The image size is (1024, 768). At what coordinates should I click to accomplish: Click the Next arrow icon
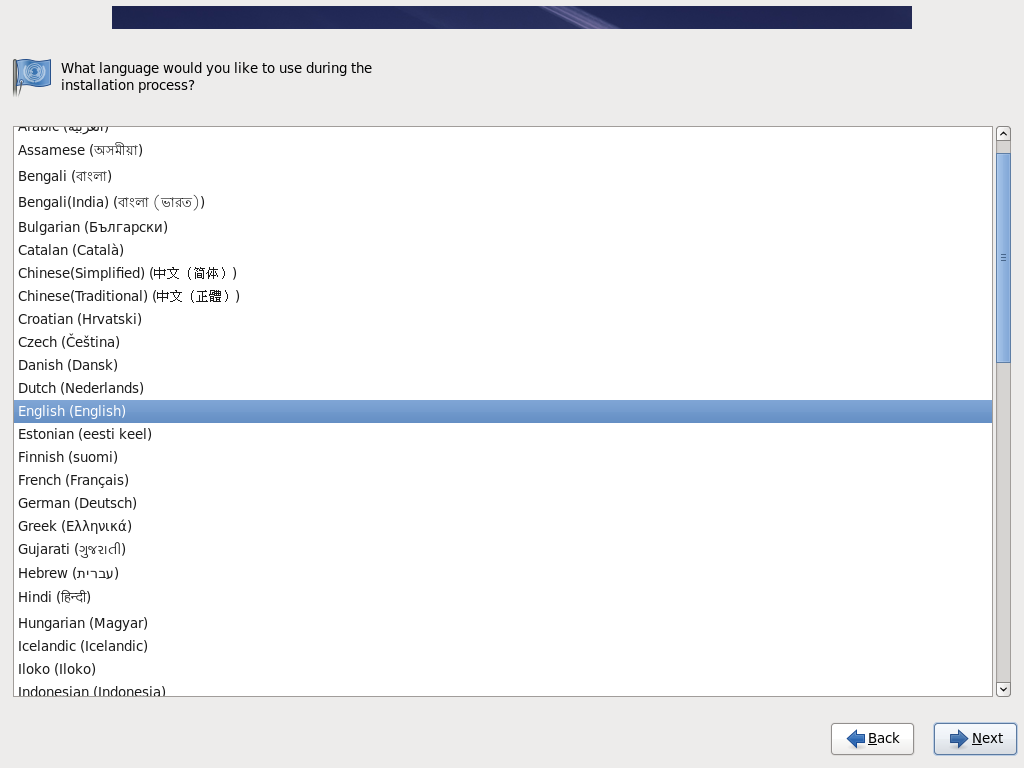(959, 739)
